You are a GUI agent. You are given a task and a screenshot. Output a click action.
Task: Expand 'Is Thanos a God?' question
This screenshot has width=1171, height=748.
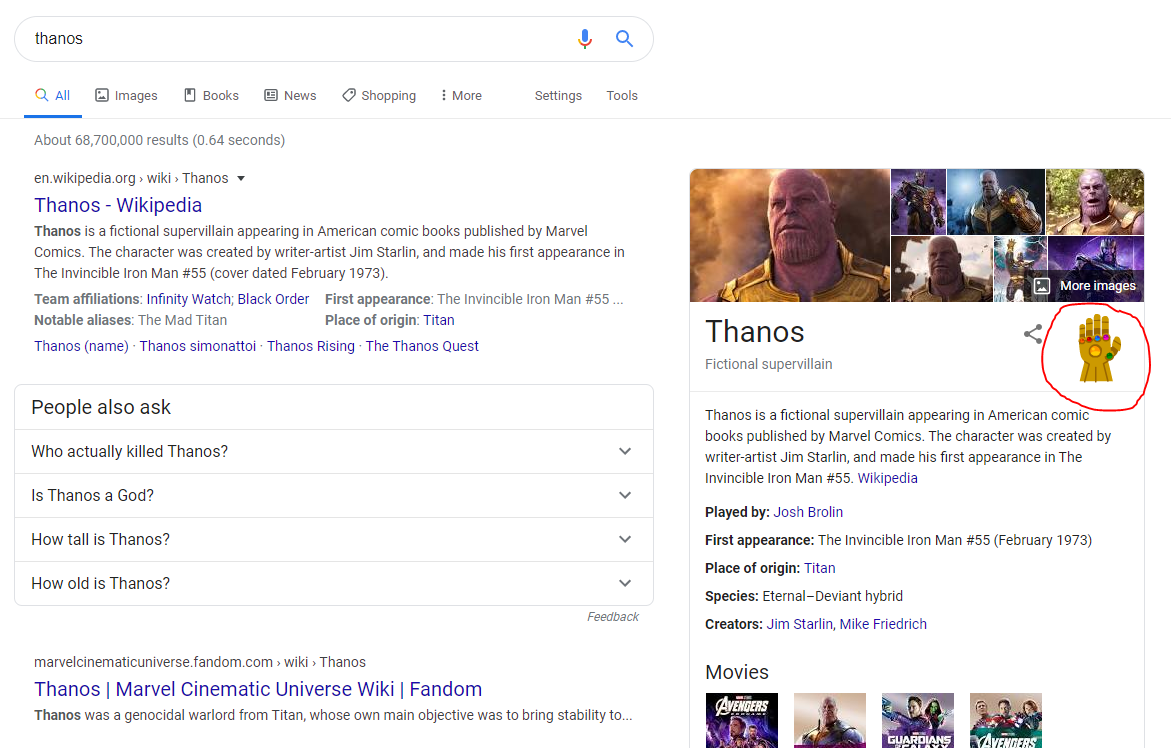pos(334,496)
